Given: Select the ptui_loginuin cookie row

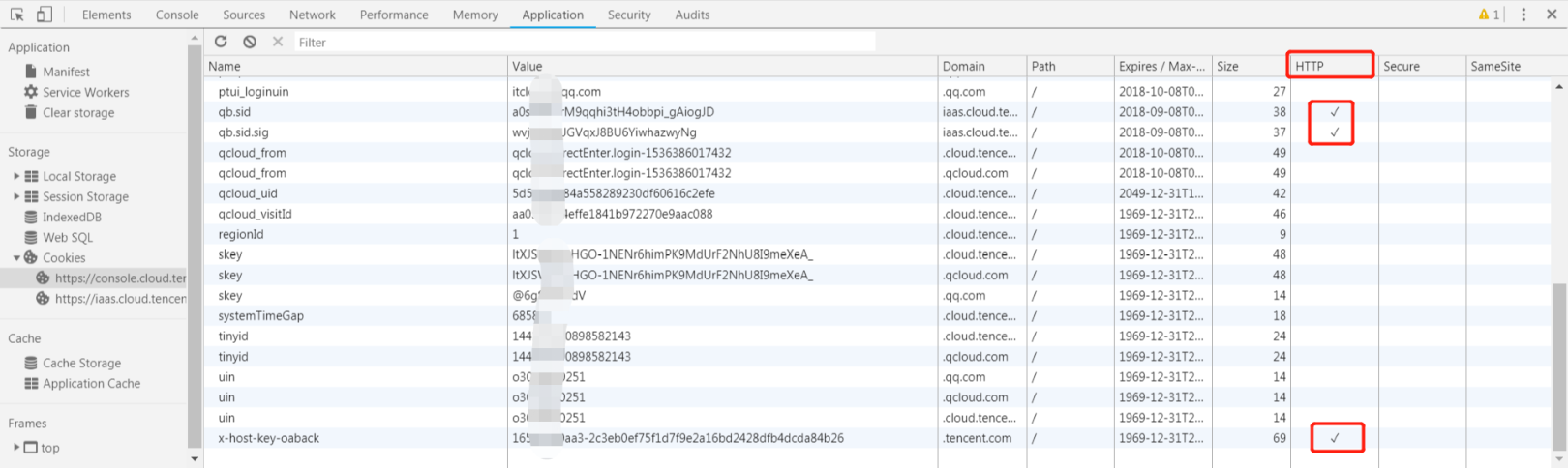Looking at the screenshot, I should point(879,91).
